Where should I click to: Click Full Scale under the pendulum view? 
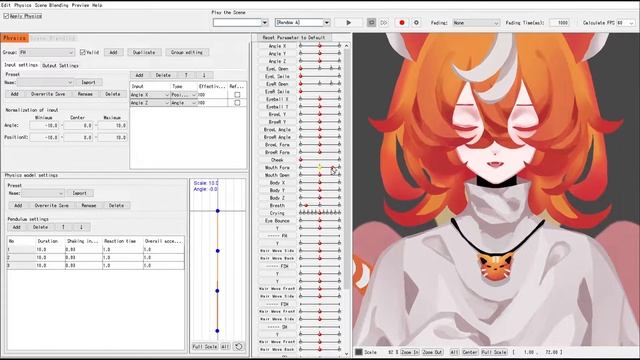click(x=205, y=347)
